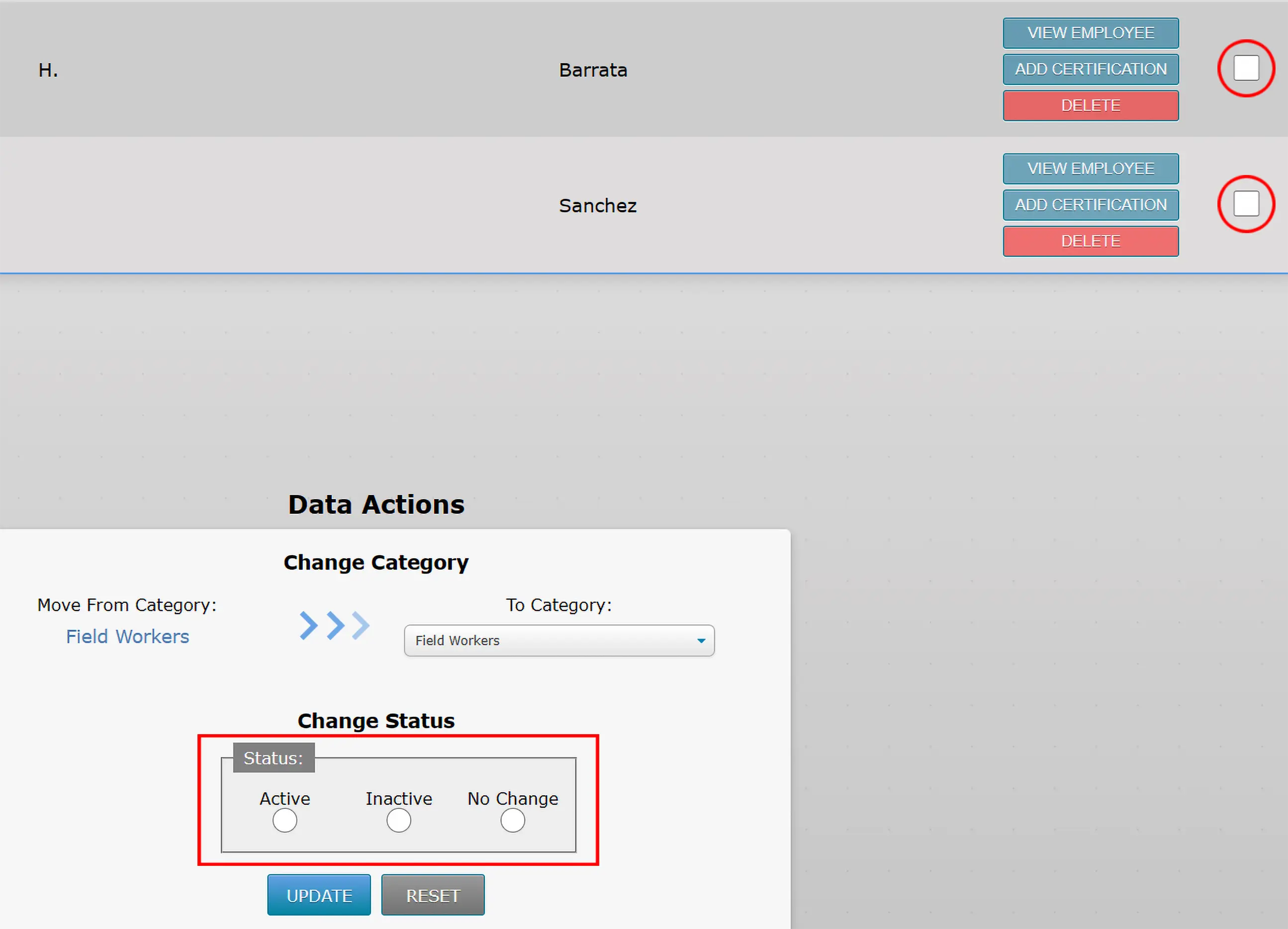Delete the Barrata employee row
The image size is (1288, 929).
1091,105
